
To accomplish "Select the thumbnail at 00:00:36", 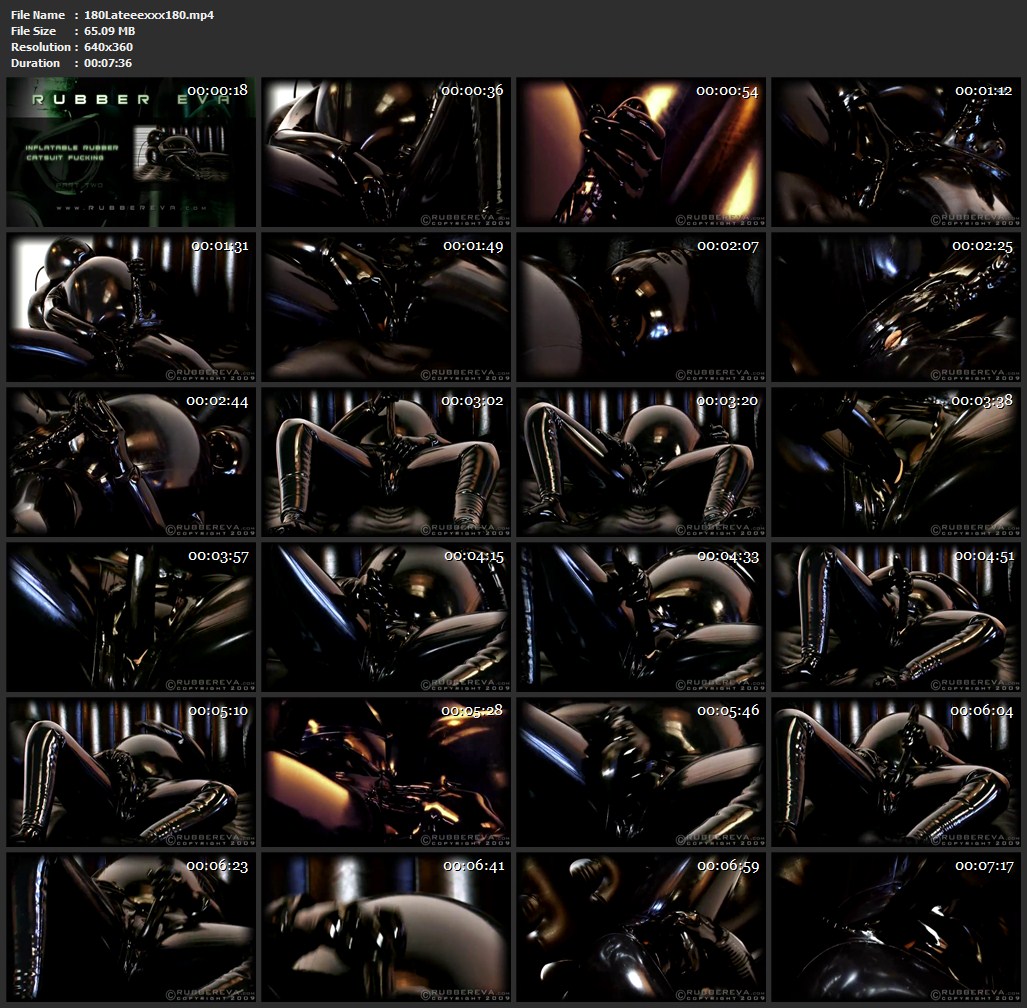I will [386, 152].
